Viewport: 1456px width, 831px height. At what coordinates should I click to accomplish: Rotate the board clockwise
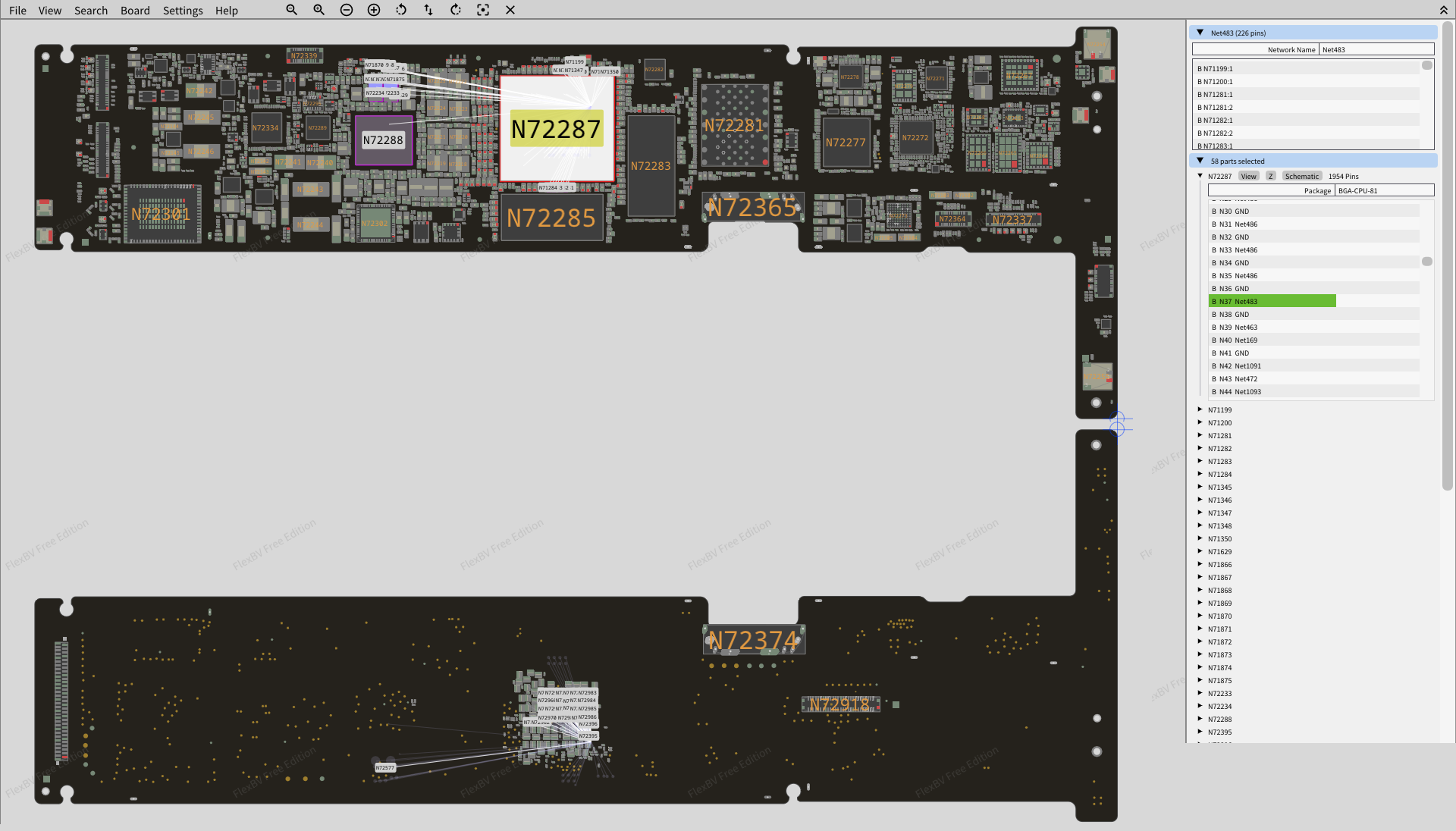456,10
